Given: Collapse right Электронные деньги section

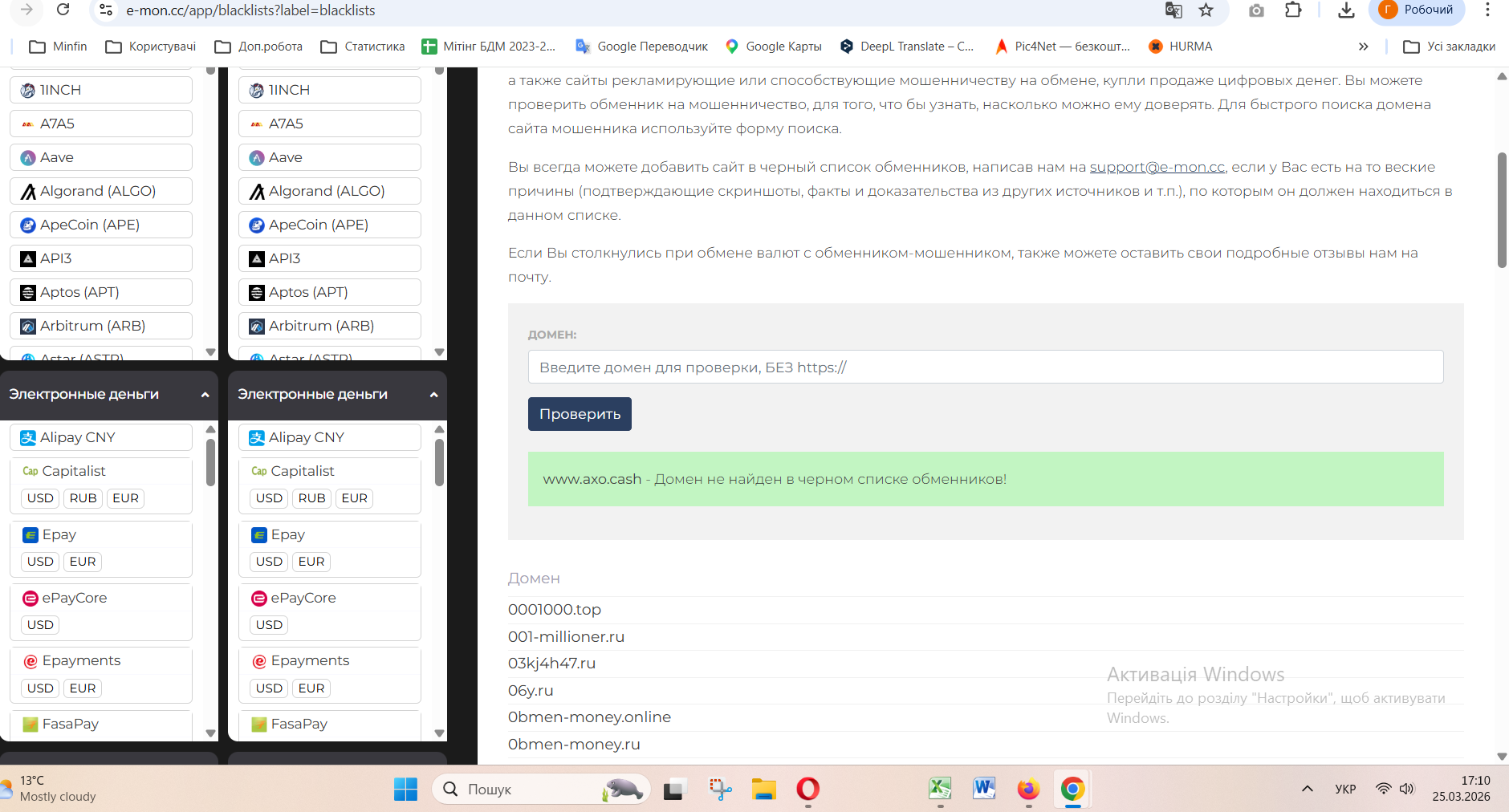Looking at the screenshot, I should click(x=433, y=395).
